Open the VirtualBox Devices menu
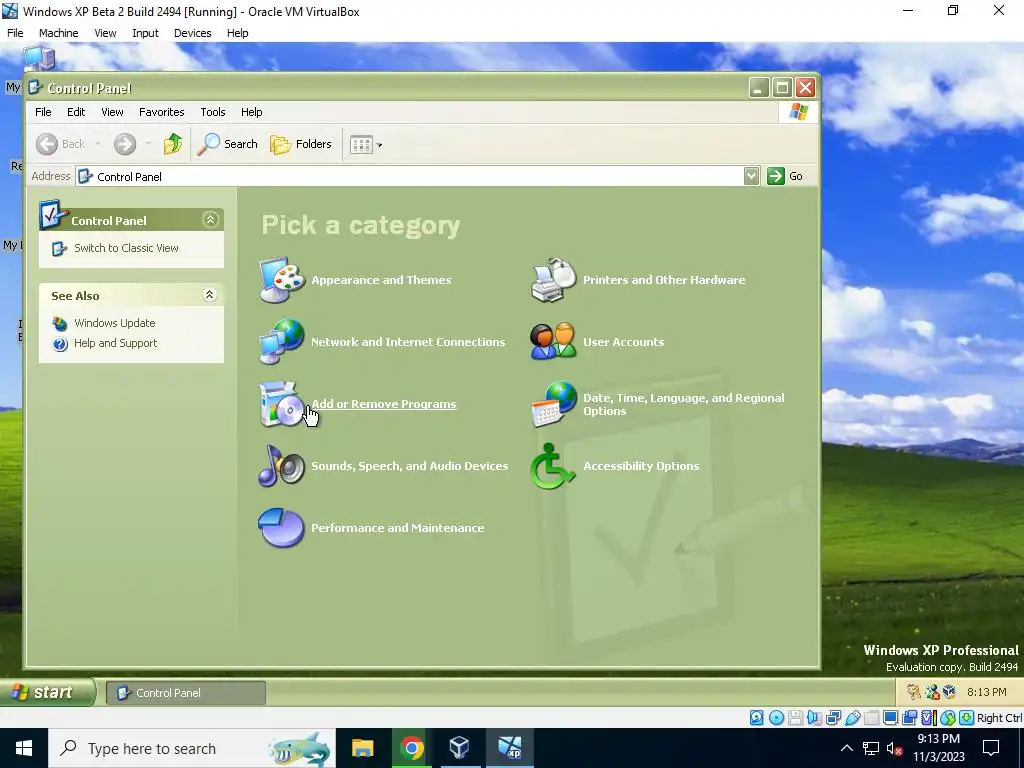Image resolution: width=1024 pixels, height=768 pixels. click(x=192, y=33)
